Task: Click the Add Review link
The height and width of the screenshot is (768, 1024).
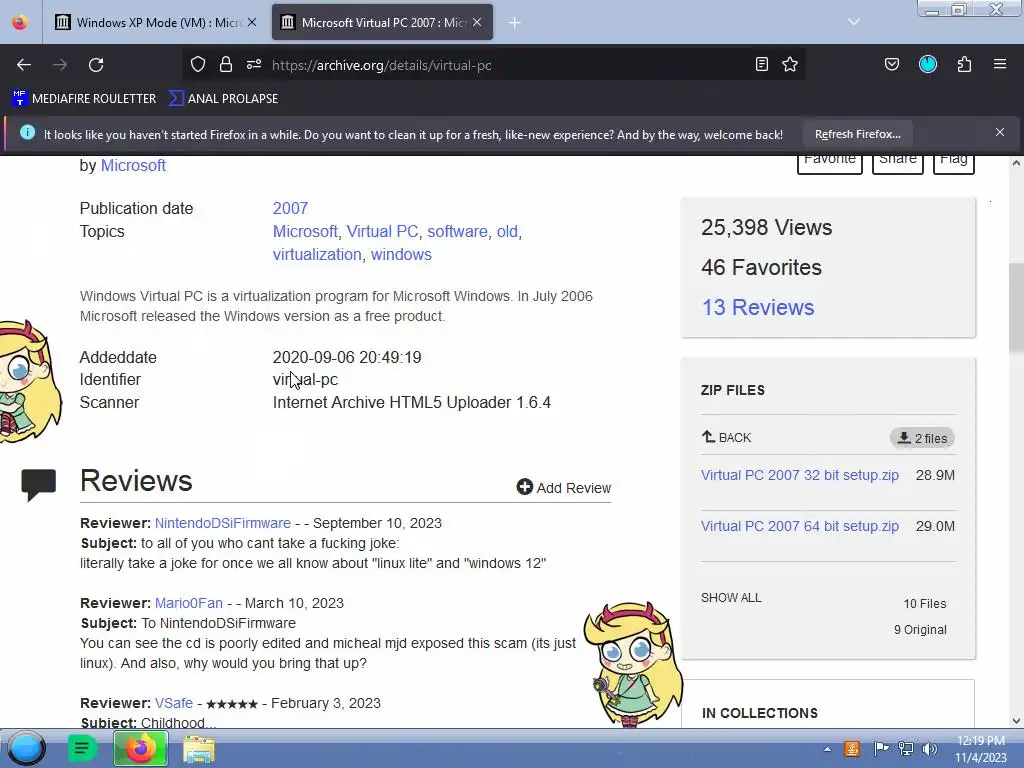Action: 564,487
